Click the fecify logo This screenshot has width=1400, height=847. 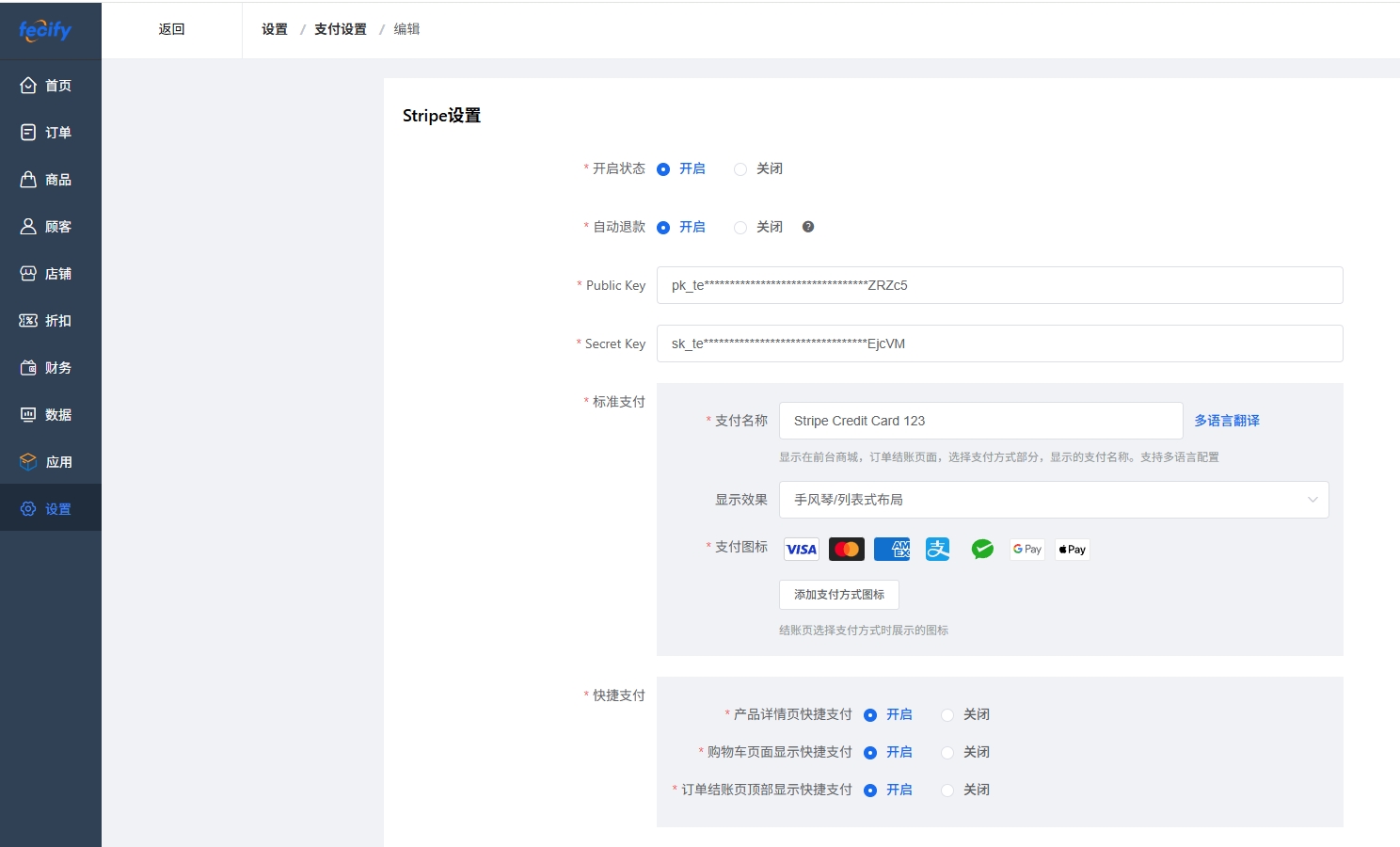tap(44, 30)
